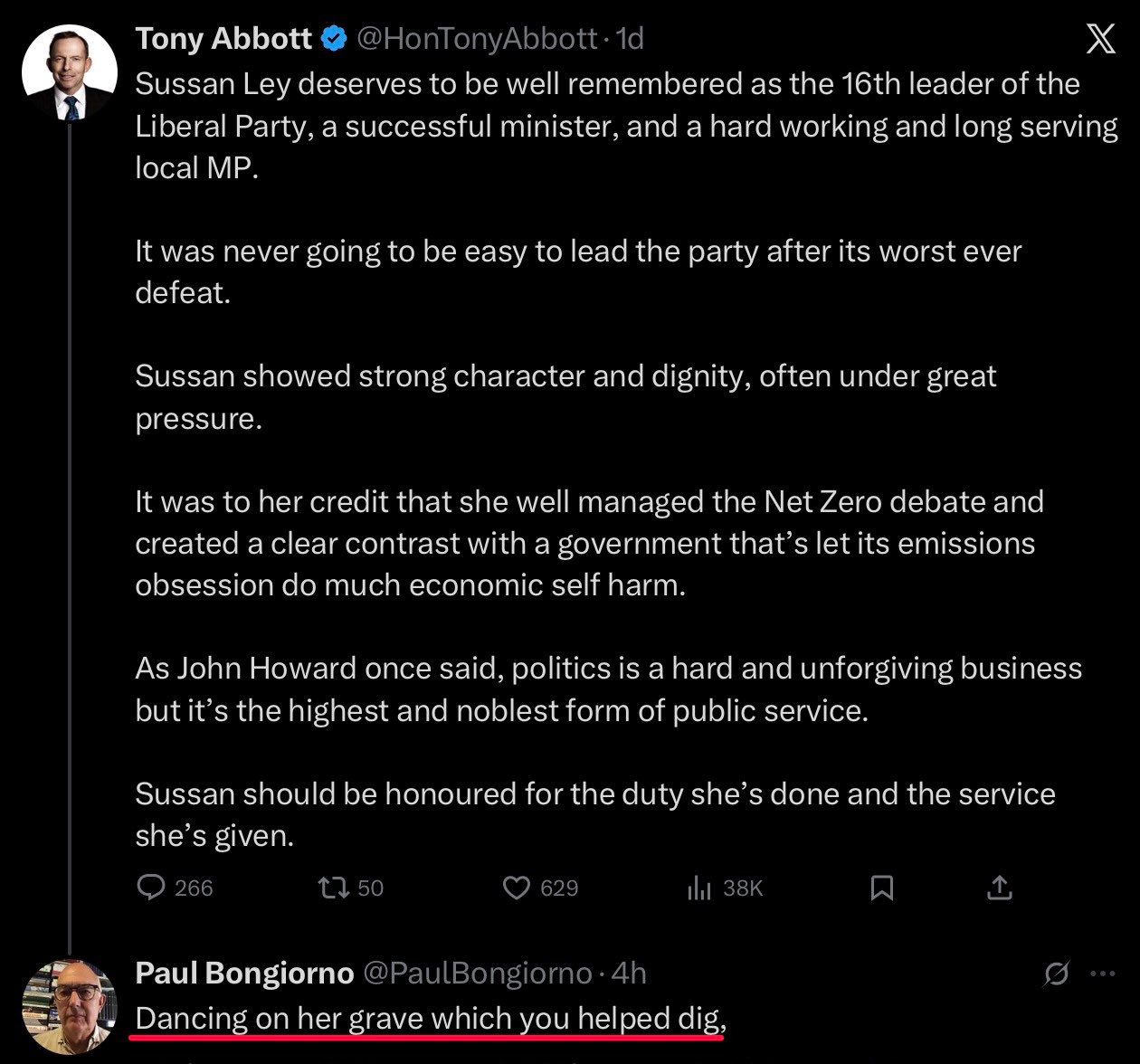Click the Paul Bongiorno display name

tap(244, 974)
